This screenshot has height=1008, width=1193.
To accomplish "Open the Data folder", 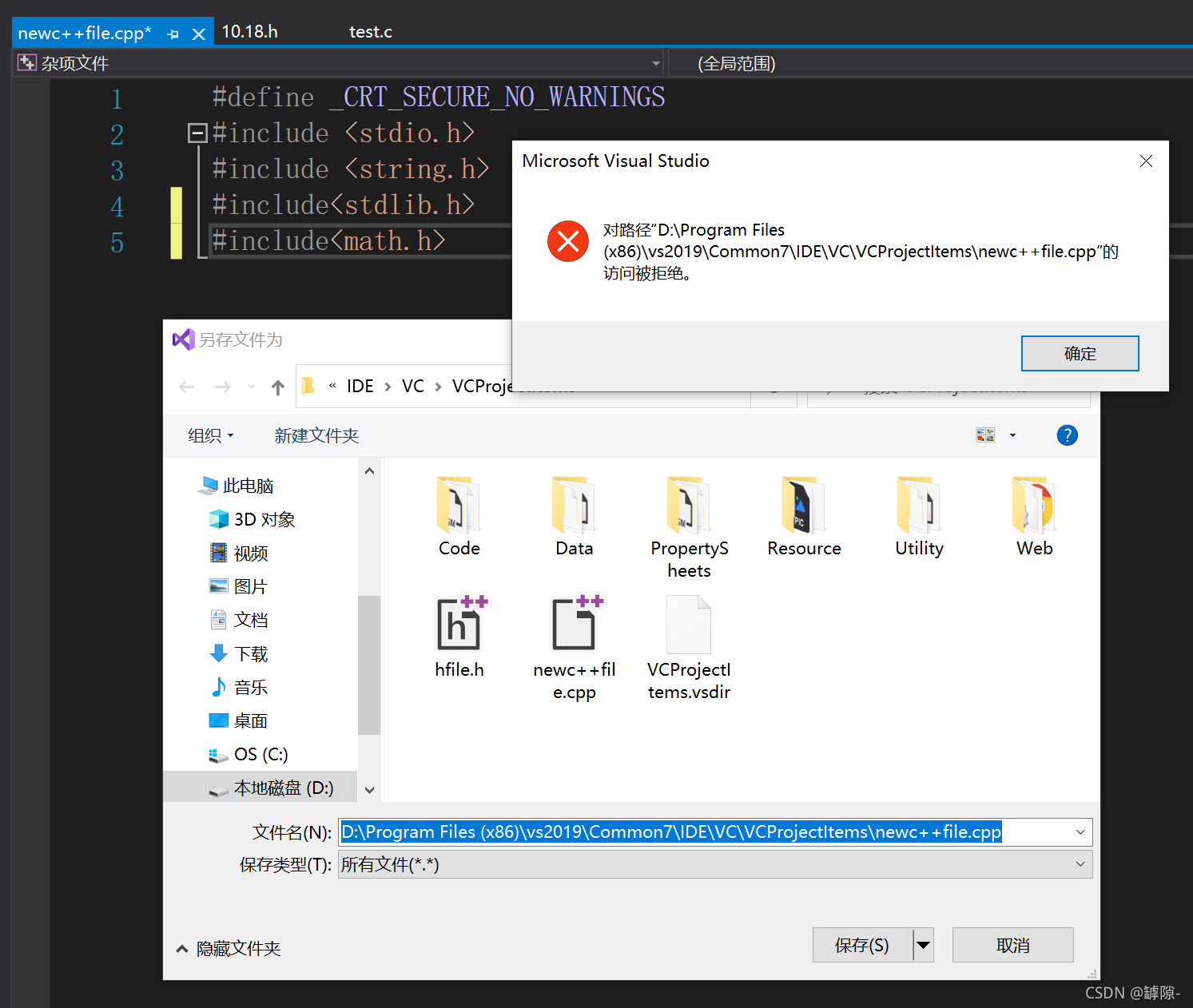I will tap(575, 516).
